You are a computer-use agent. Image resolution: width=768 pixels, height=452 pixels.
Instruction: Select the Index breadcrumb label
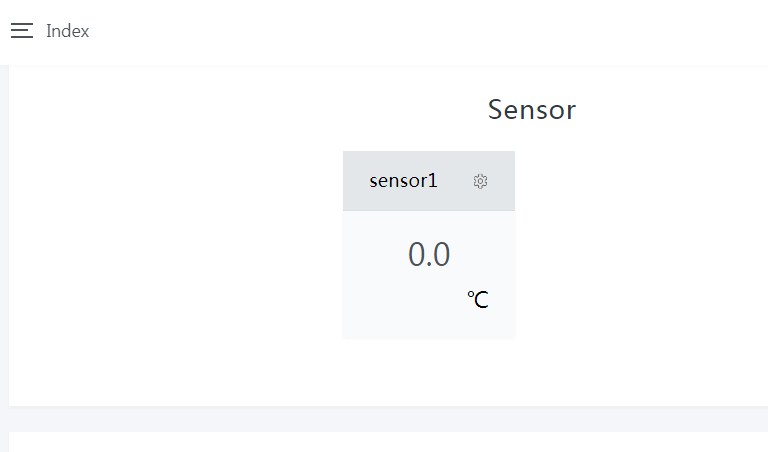(x=68, y=31)
